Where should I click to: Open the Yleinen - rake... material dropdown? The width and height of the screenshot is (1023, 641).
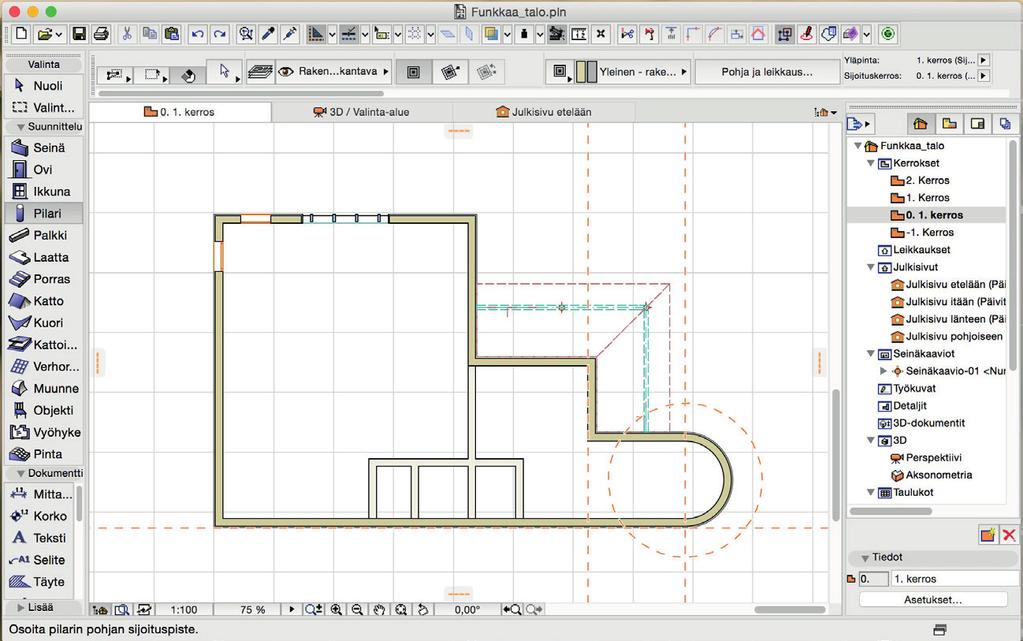point(684,72)
